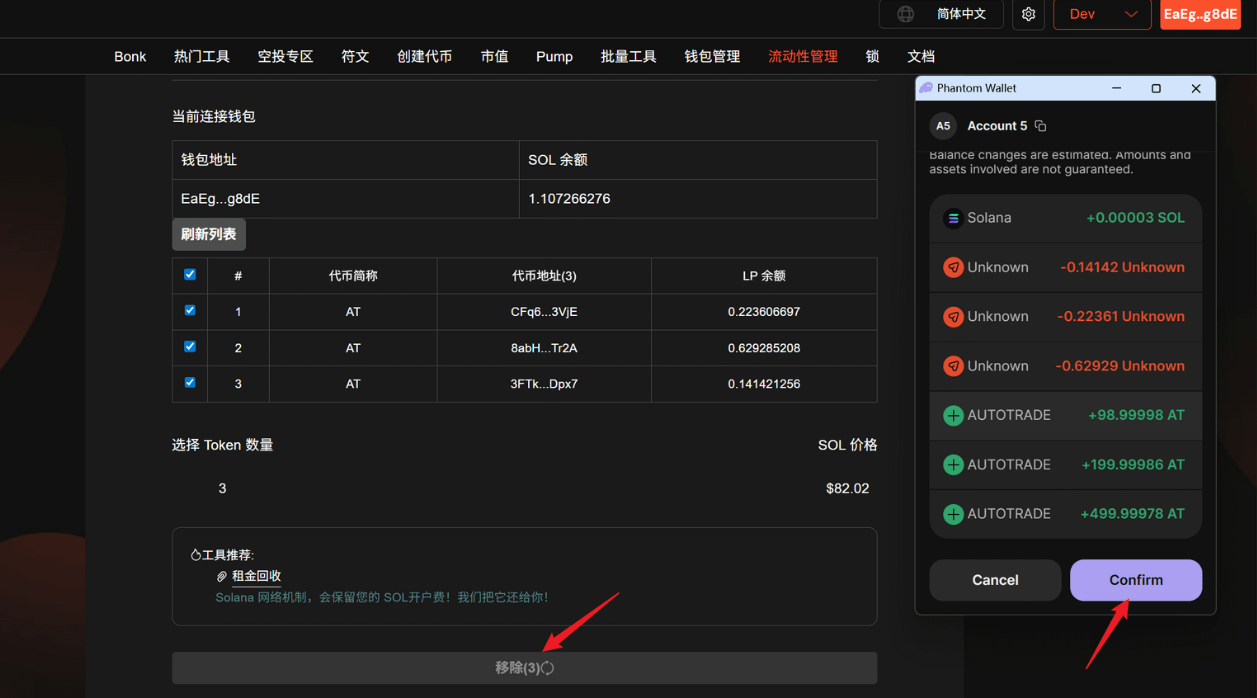
Task: Confirm the Phantom wallet transaction
Action: pos(1136,580)
